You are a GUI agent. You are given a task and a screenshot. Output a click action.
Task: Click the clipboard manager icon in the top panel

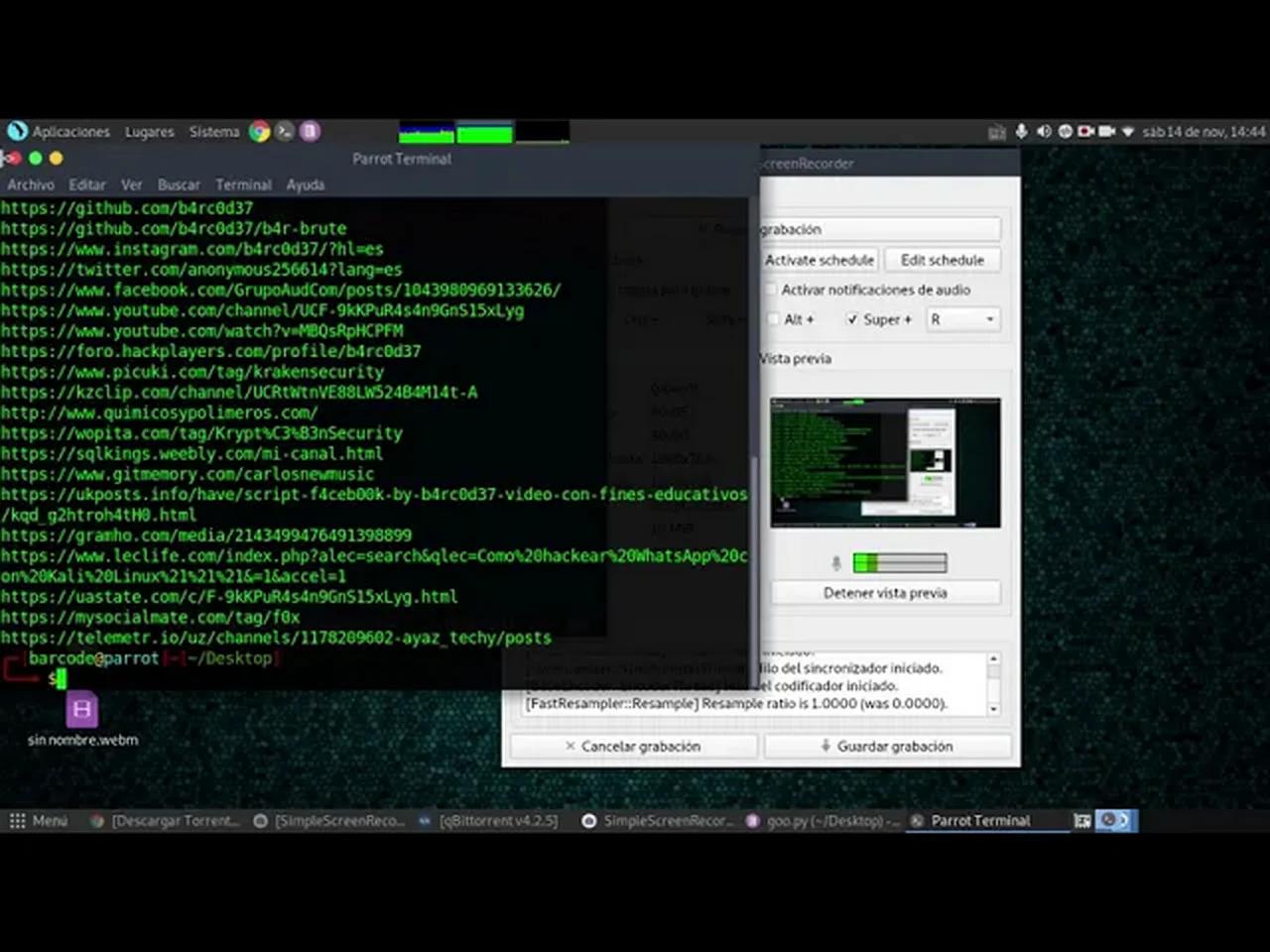(997, 131)
